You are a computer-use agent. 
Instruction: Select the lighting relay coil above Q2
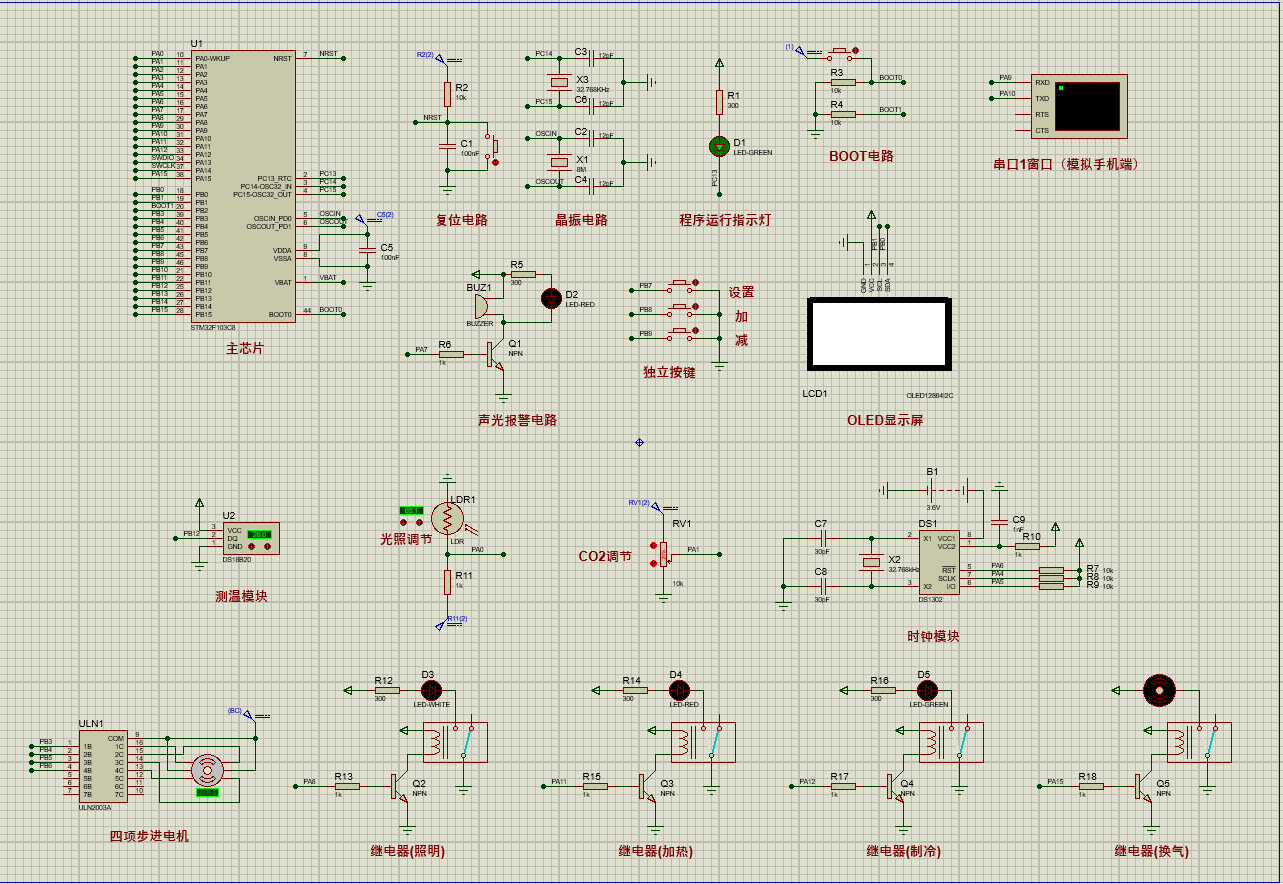click(432, 741)
